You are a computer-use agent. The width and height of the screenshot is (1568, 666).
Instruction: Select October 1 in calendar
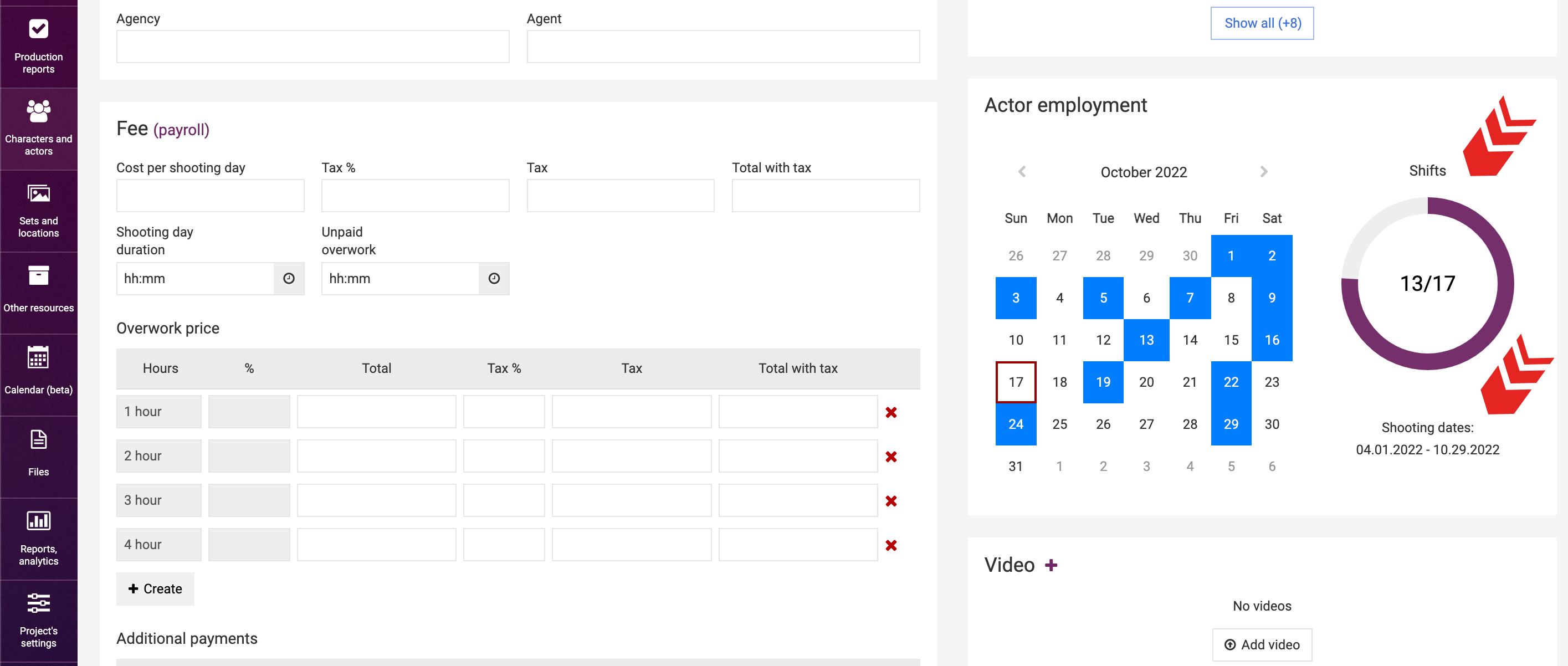coord(1231,257)
